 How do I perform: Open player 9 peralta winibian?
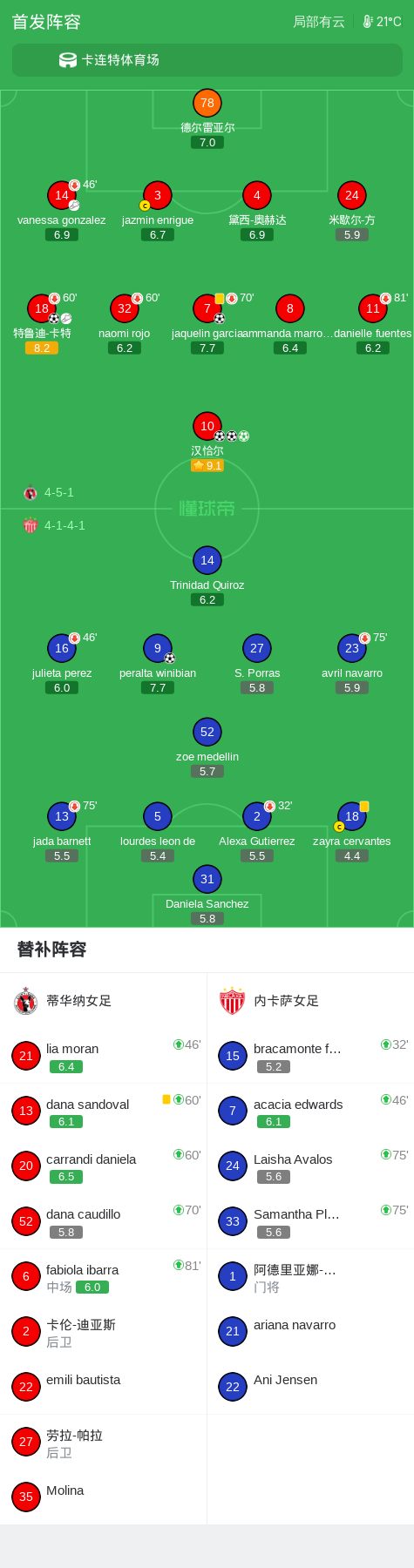pos(158,664)
